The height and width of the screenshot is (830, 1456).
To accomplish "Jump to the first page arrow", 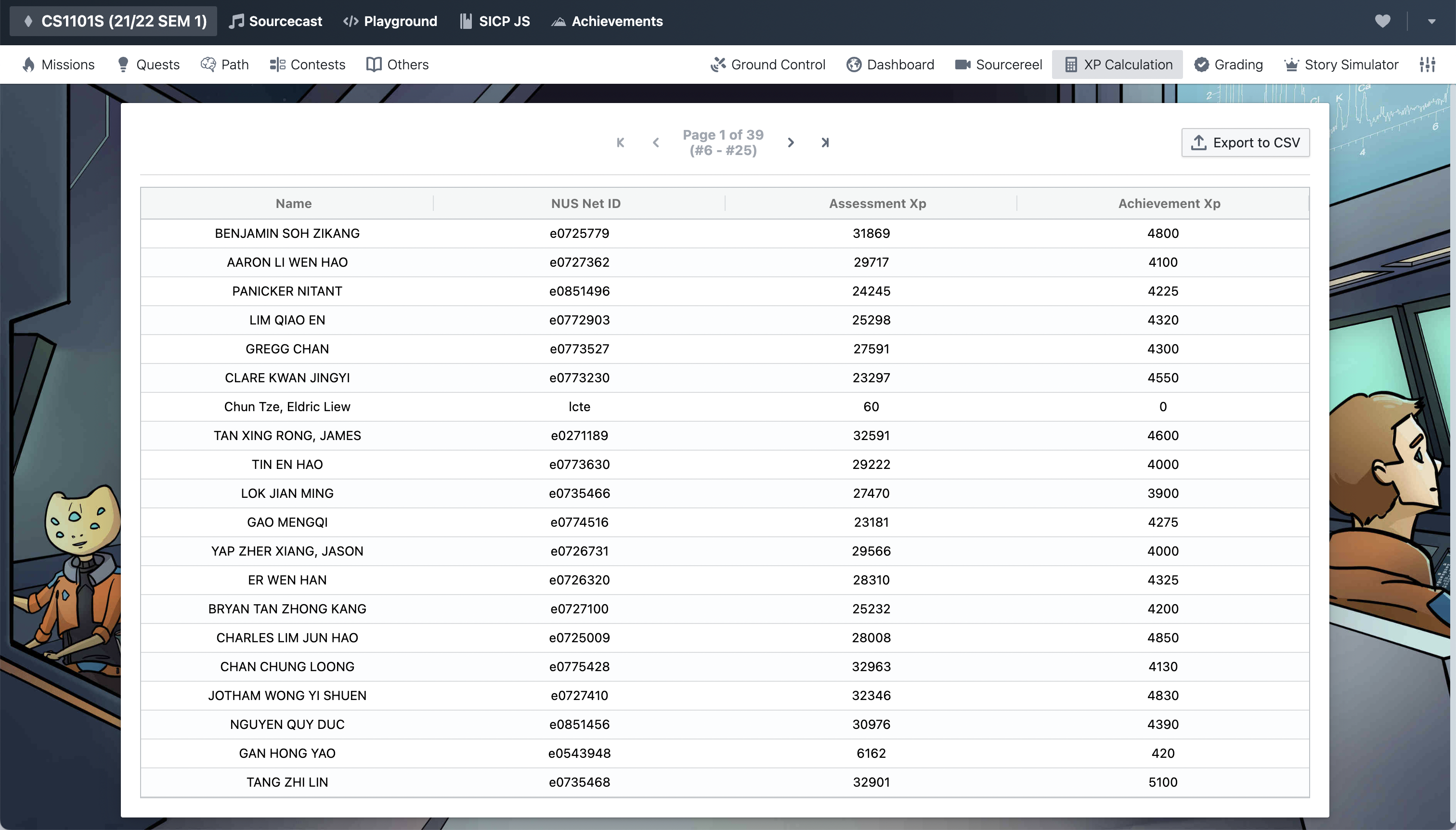I will pos(621,143).
